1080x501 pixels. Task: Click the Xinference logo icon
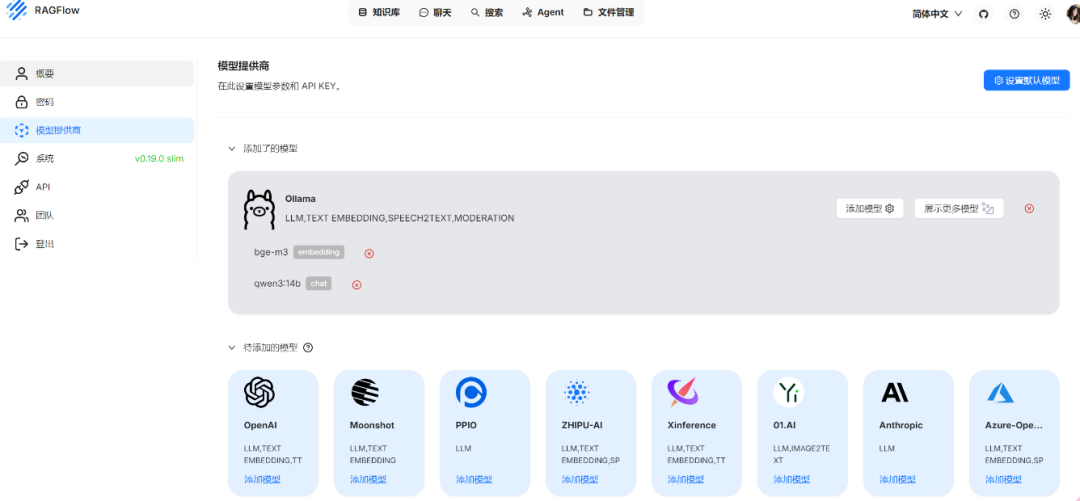pyautogui.click(x=683, y=392)
